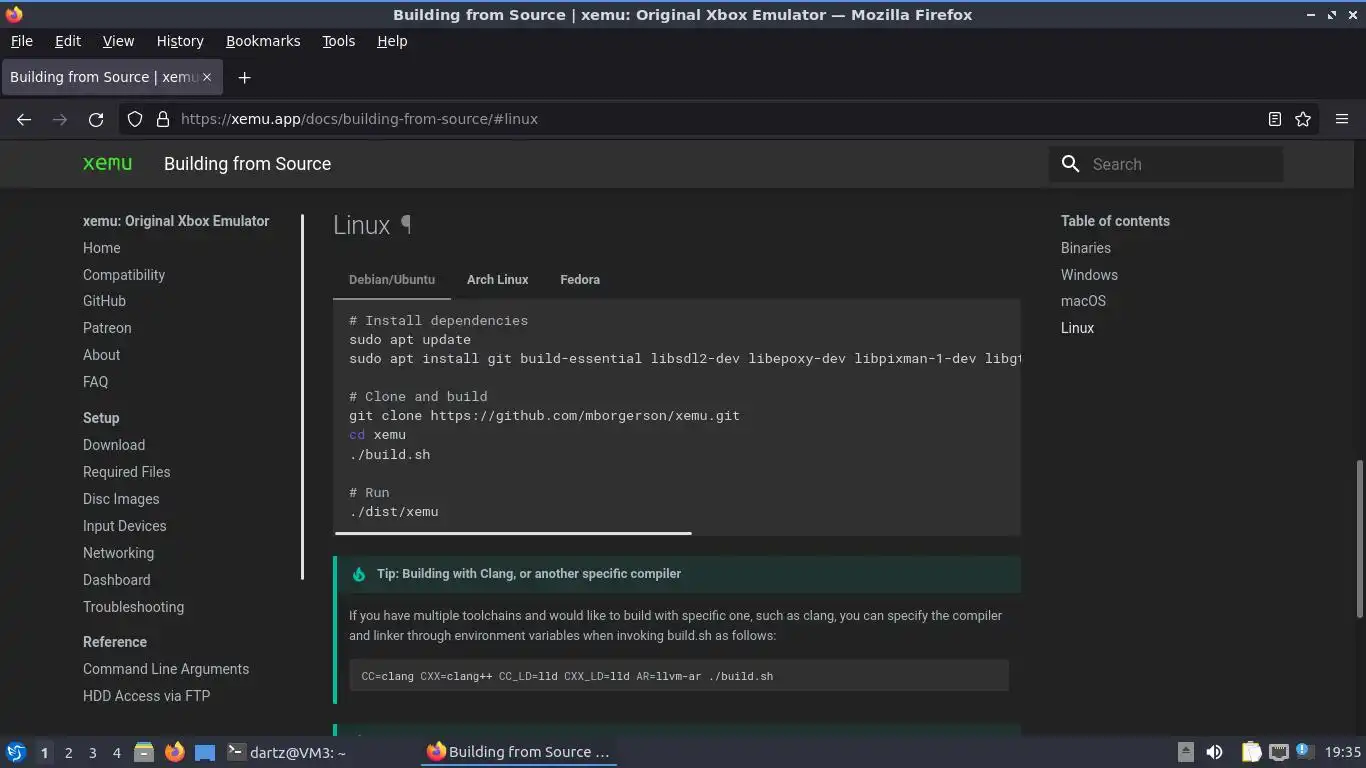Jump to macOS in table of contents
1366x768 pixels.
coord(1083,301)
